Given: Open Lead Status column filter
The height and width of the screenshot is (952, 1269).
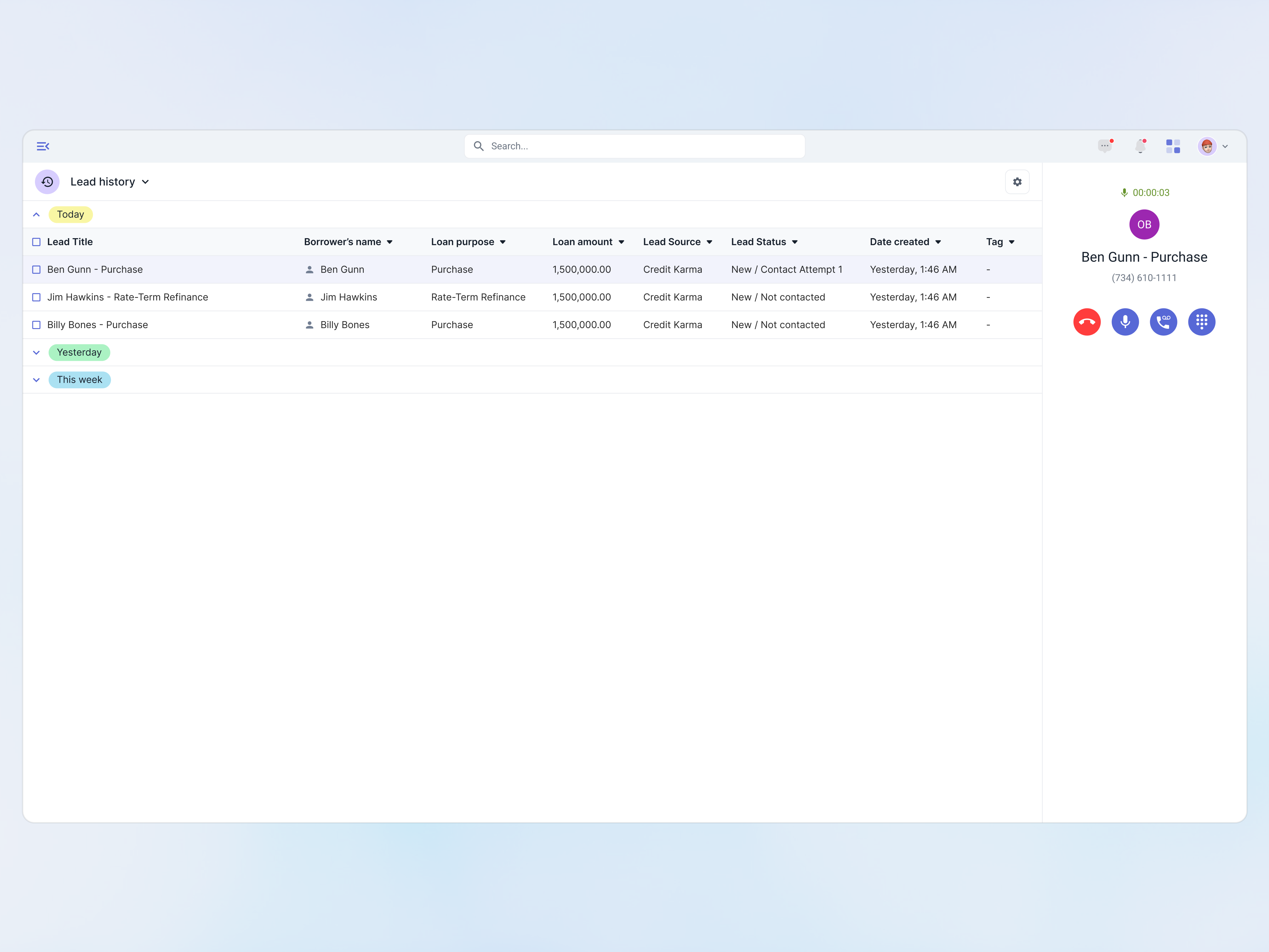Looking at the screenshot, I should (795, 242).
